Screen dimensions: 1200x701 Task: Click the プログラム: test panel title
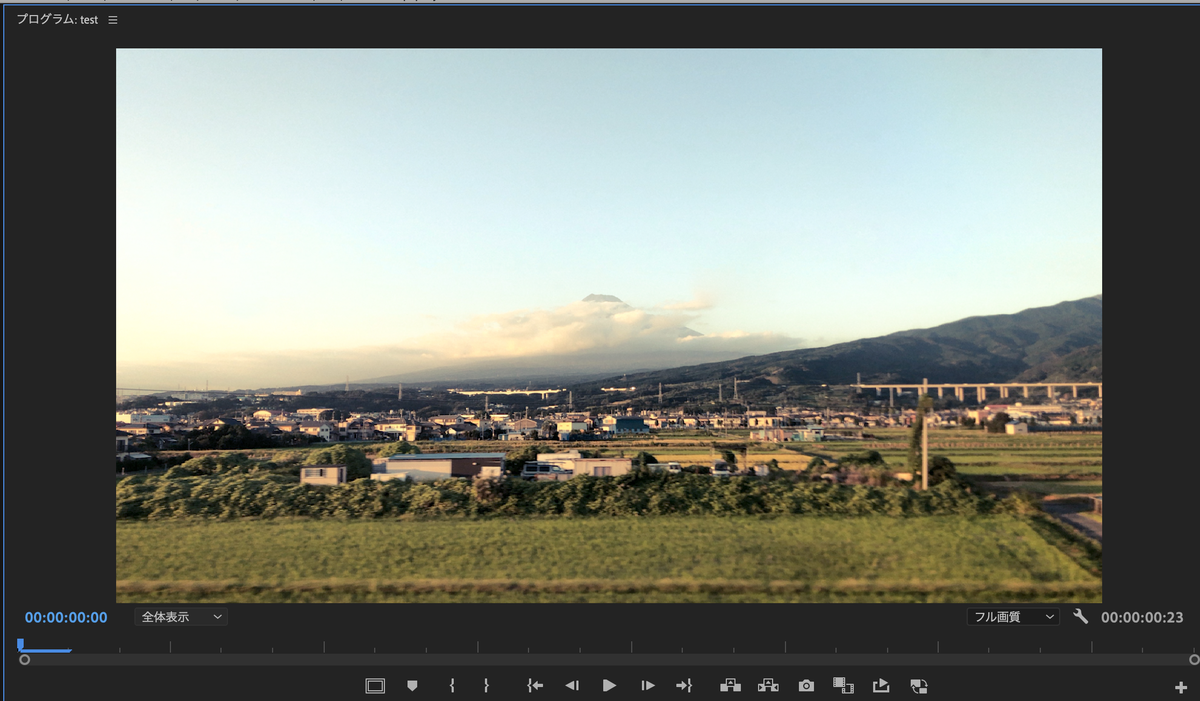[x=57, y=20]
